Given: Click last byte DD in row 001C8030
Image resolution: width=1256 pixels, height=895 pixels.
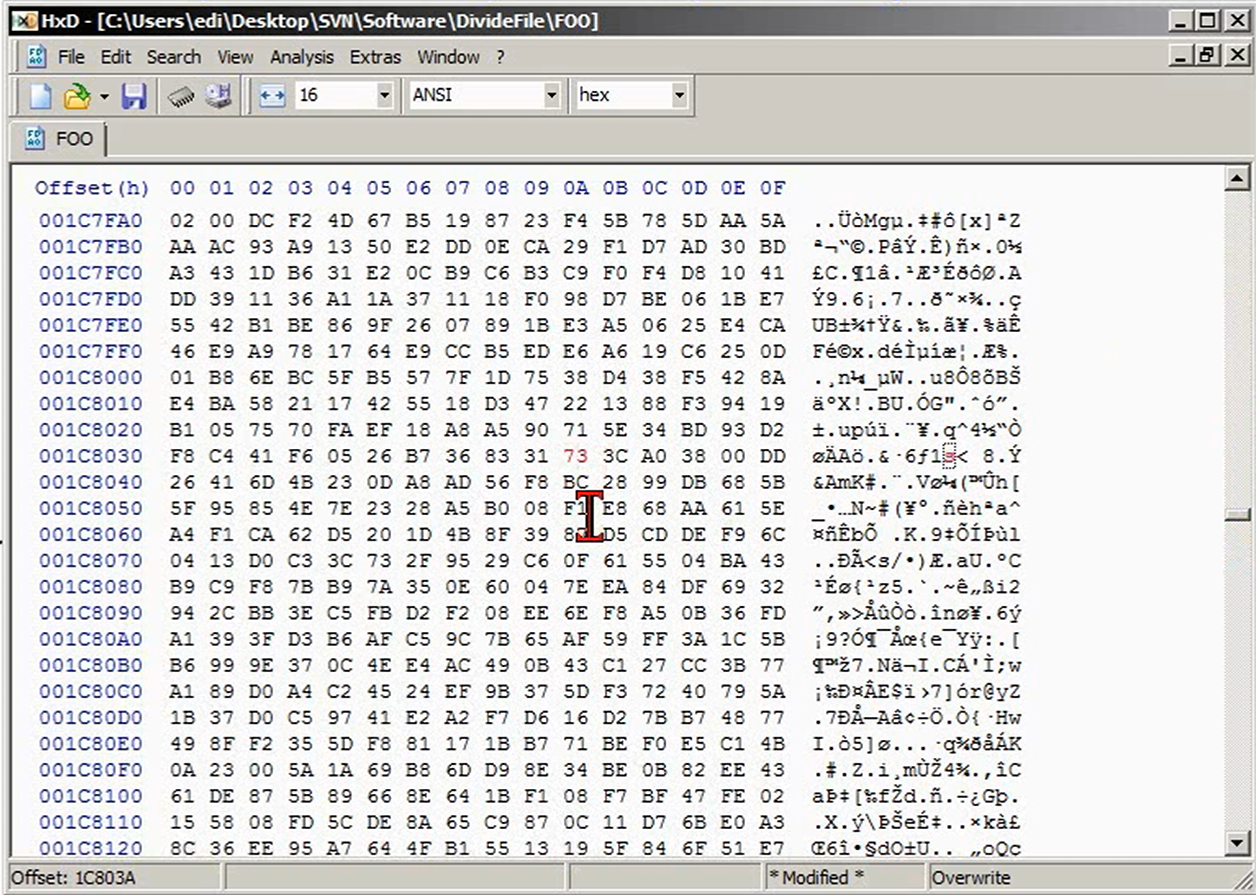Looking at the screenshot, I should point(773,456).
